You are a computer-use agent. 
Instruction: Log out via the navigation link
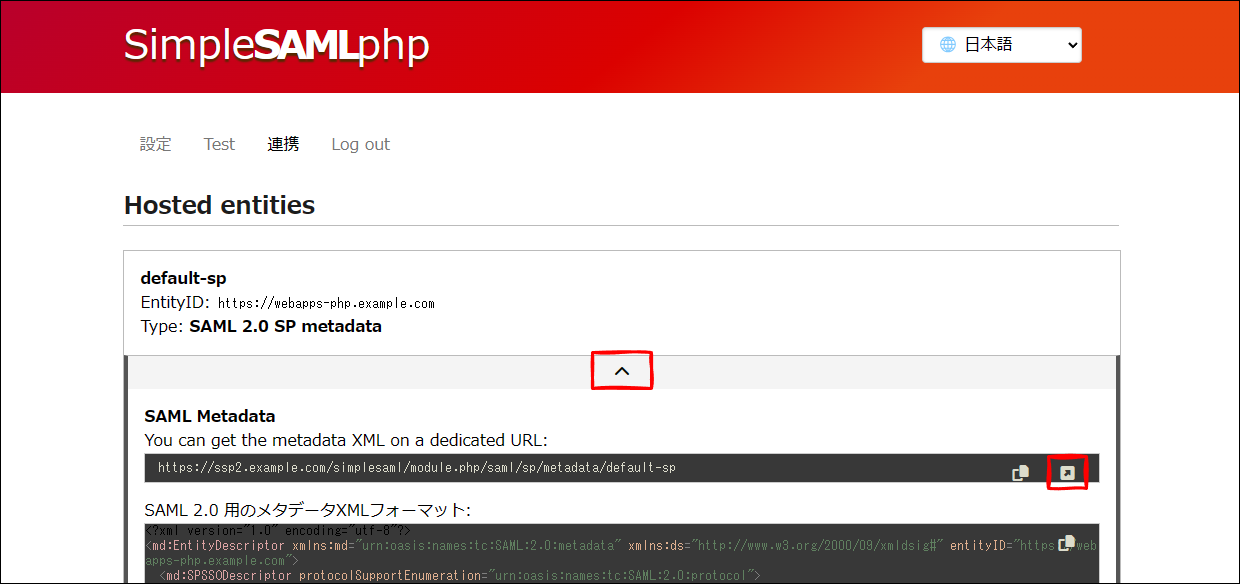360,144
